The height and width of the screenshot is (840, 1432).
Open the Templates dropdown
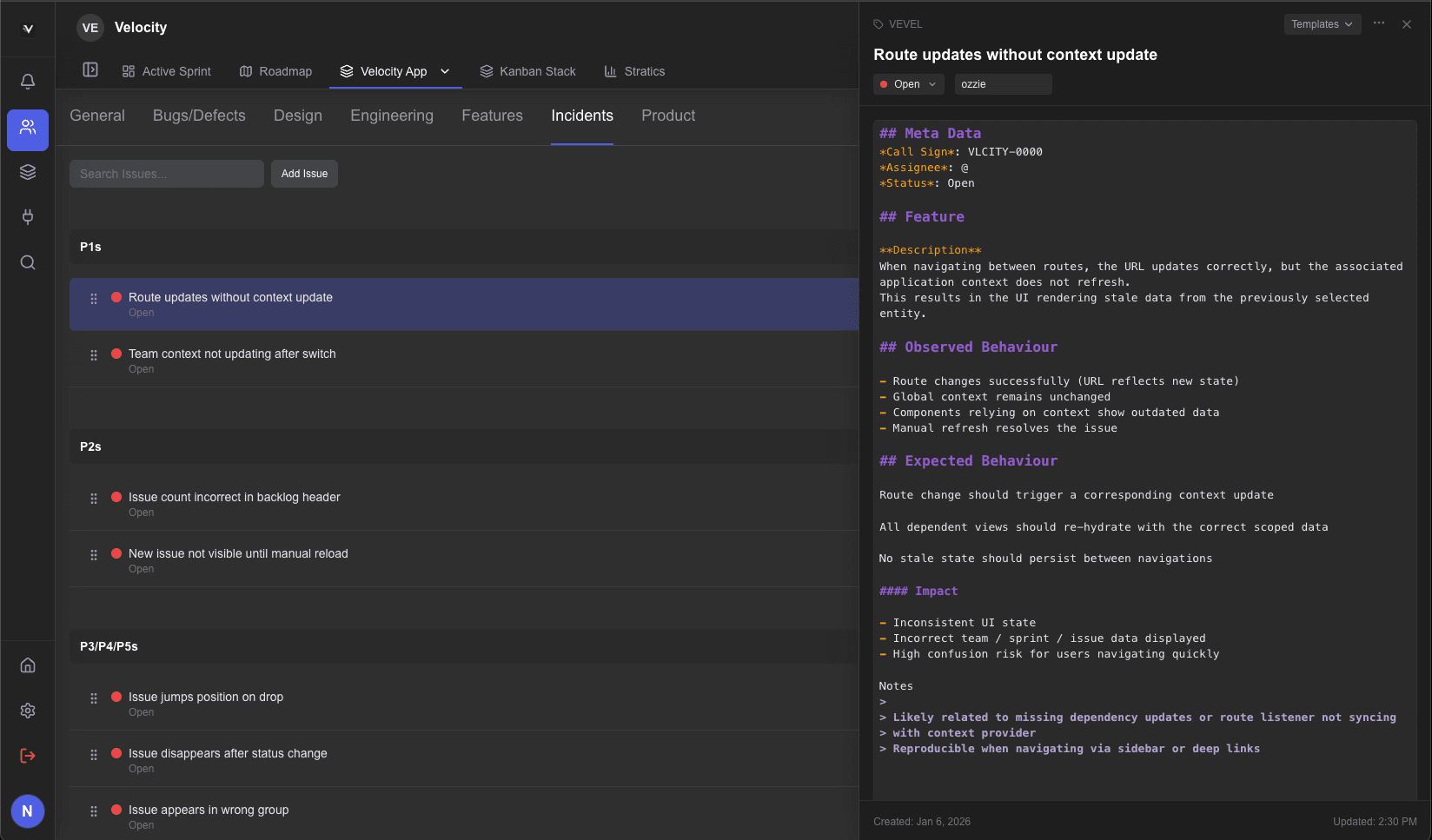point(1322,23)
